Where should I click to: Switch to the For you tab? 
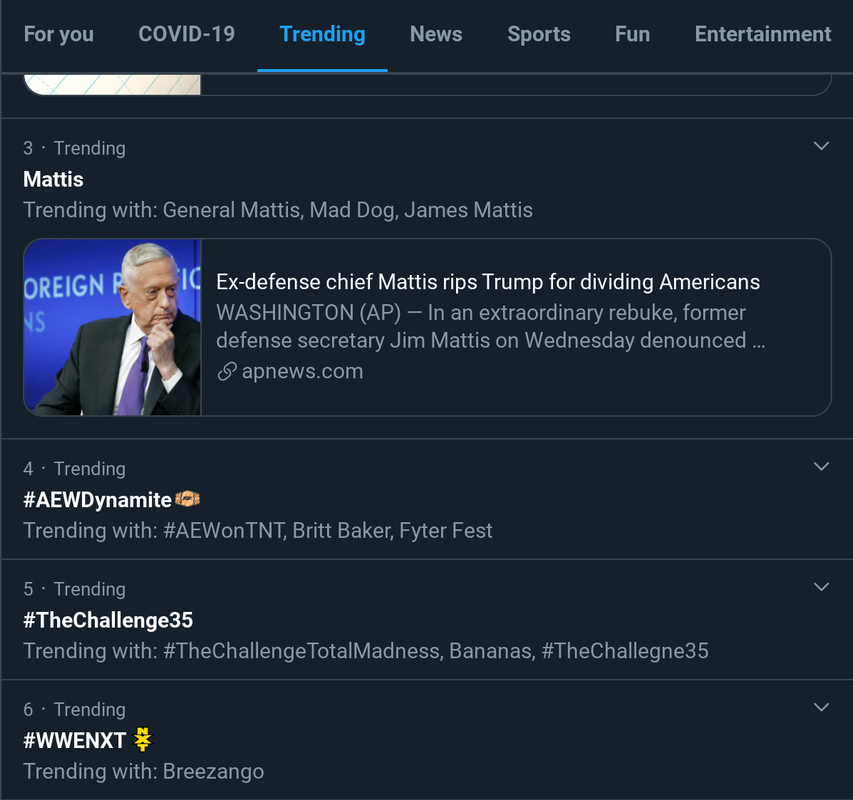click(59, 34)
